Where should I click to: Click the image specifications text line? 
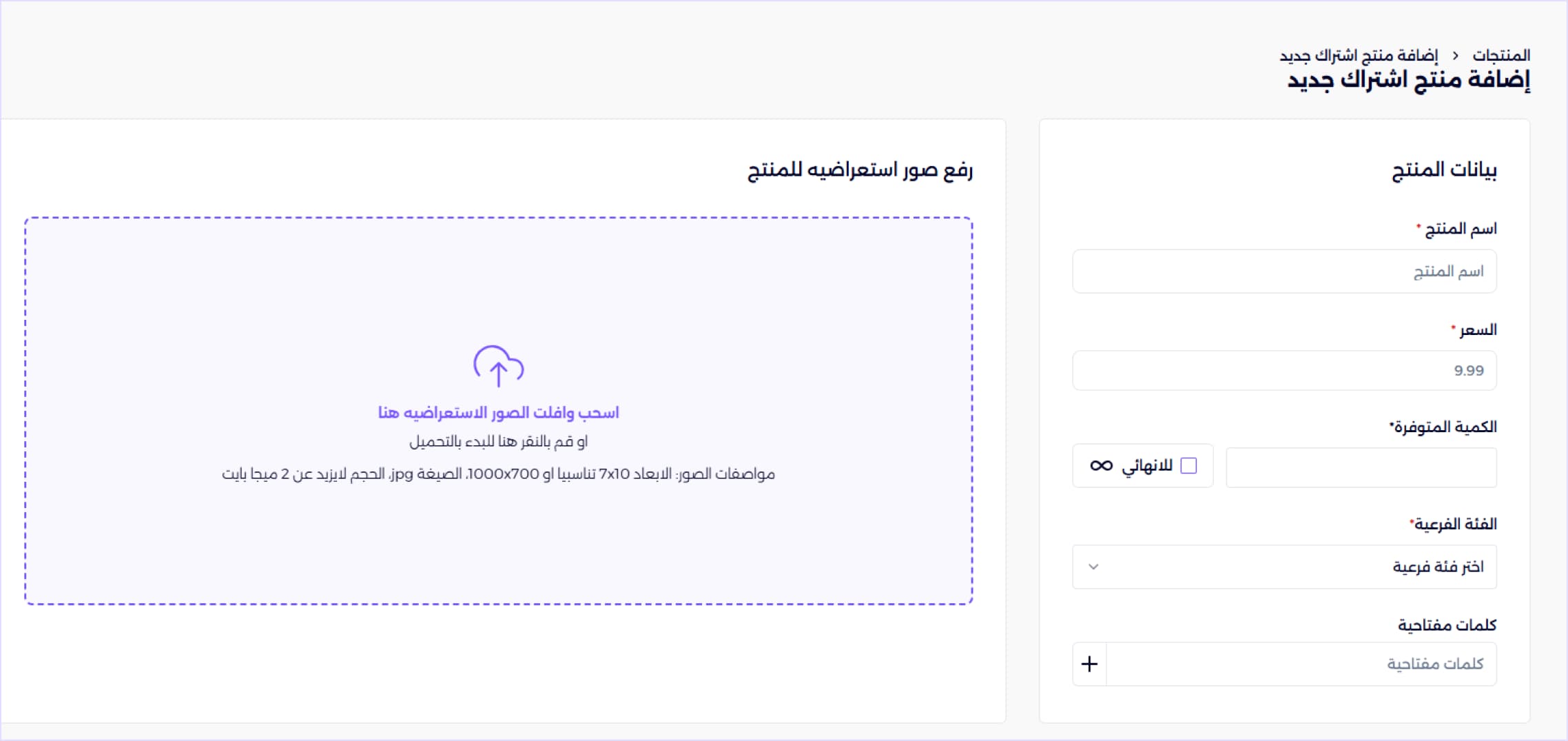click(498, 474)
